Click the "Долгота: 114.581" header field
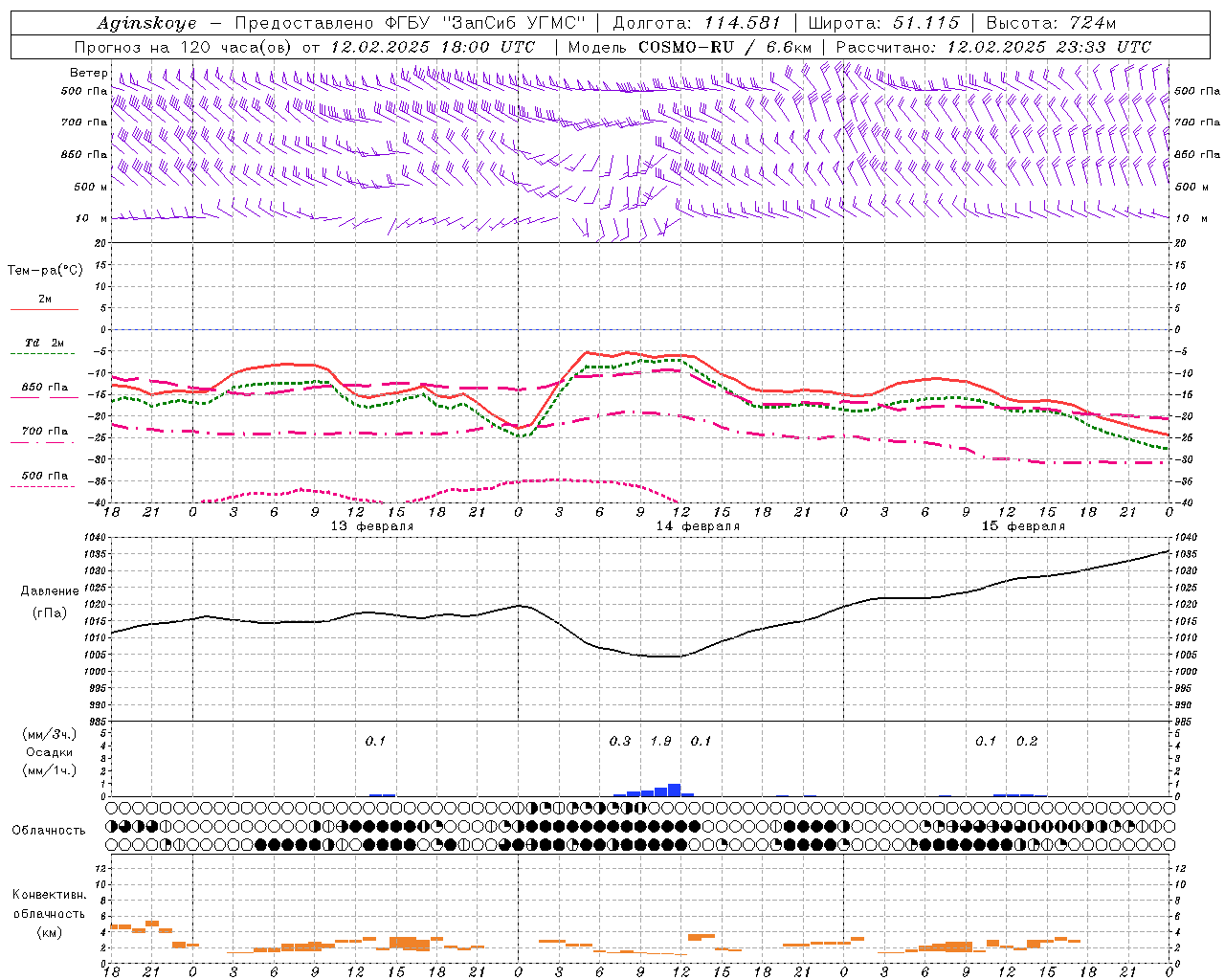The width and height of the screenshot is (1225, 980). (697, 23)
